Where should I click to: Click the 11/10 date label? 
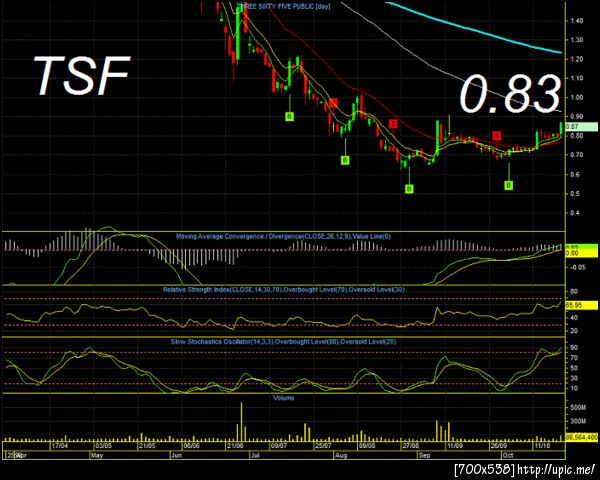(x=542, y=446)
